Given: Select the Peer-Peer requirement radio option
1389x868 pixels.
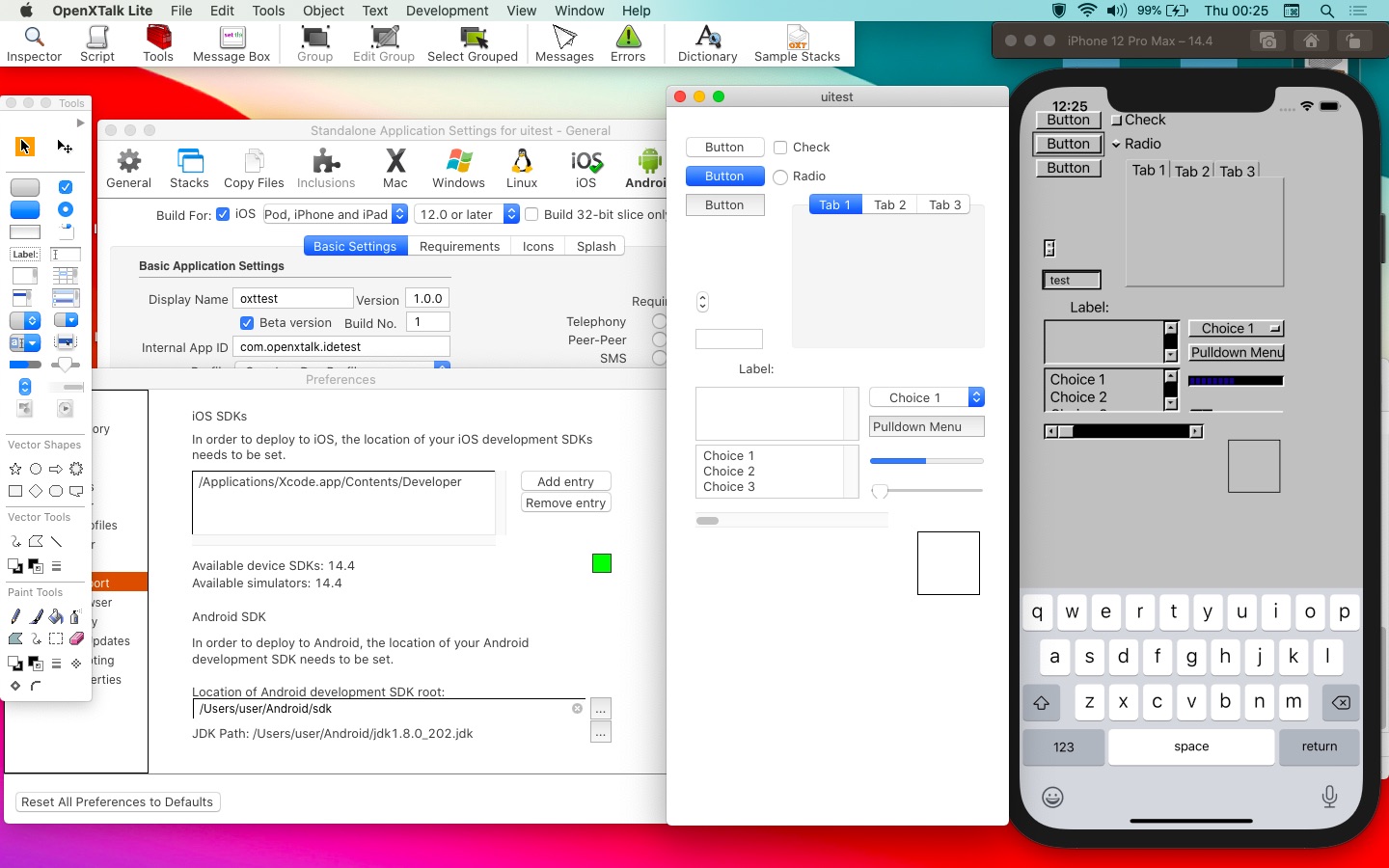Looking at the screenshot, I should pos(660,339).
